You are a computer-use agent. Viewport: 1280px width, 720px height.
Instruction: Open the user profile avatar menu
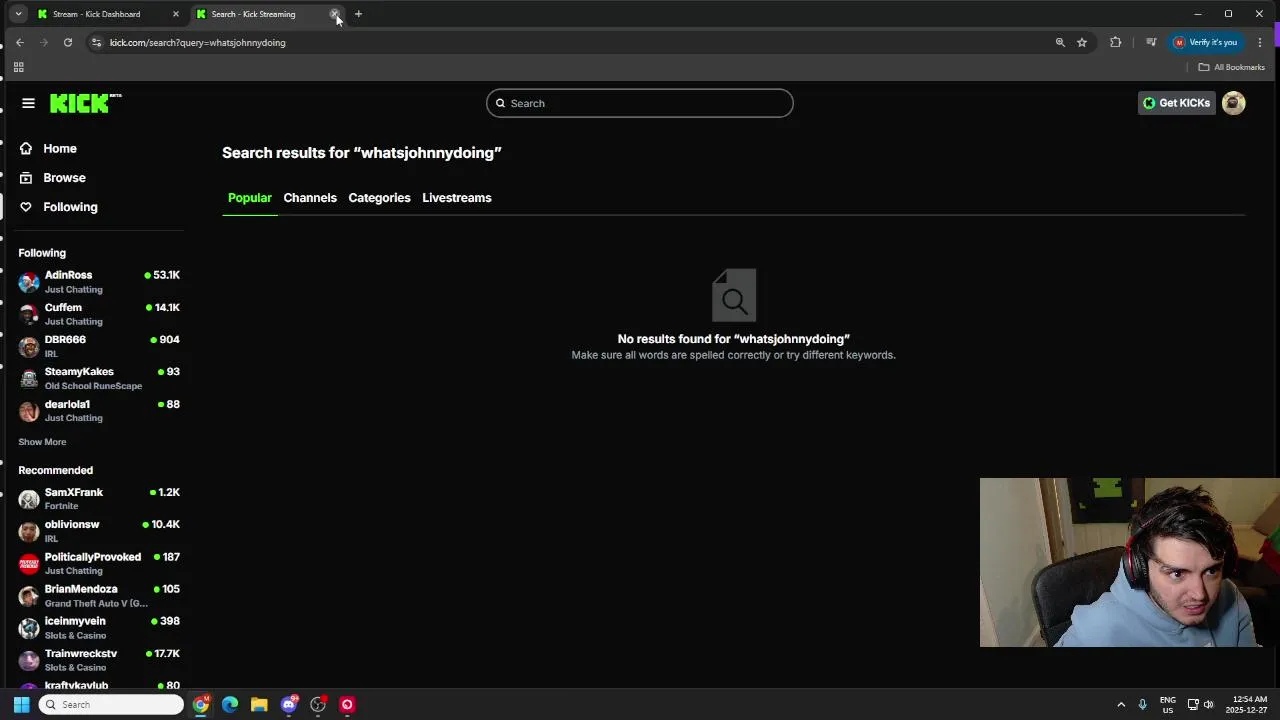(1234, 103)
